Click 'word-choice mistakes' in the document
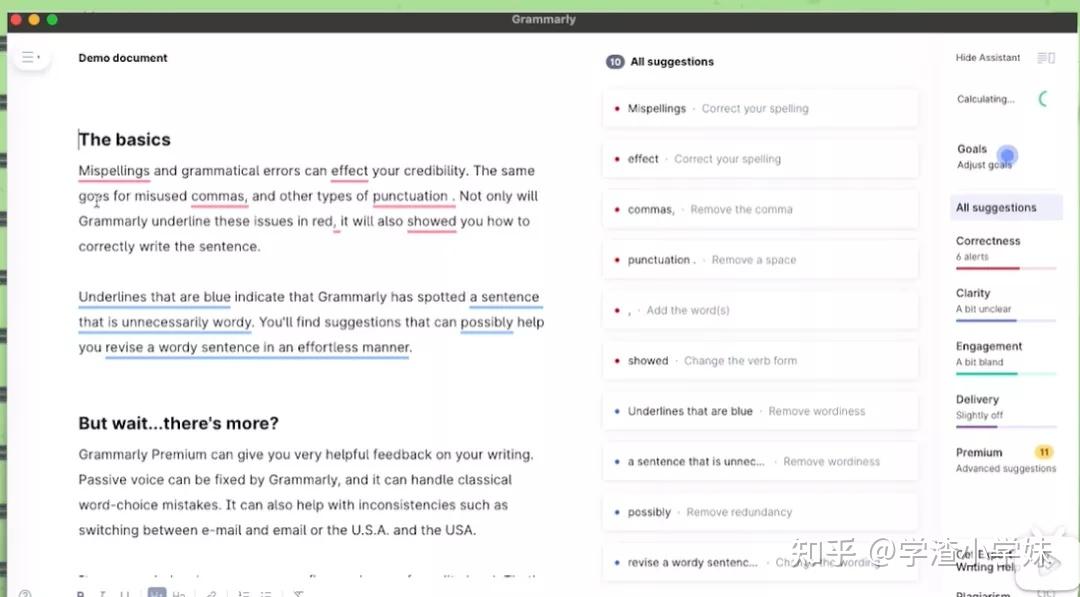 click(148, 505)
